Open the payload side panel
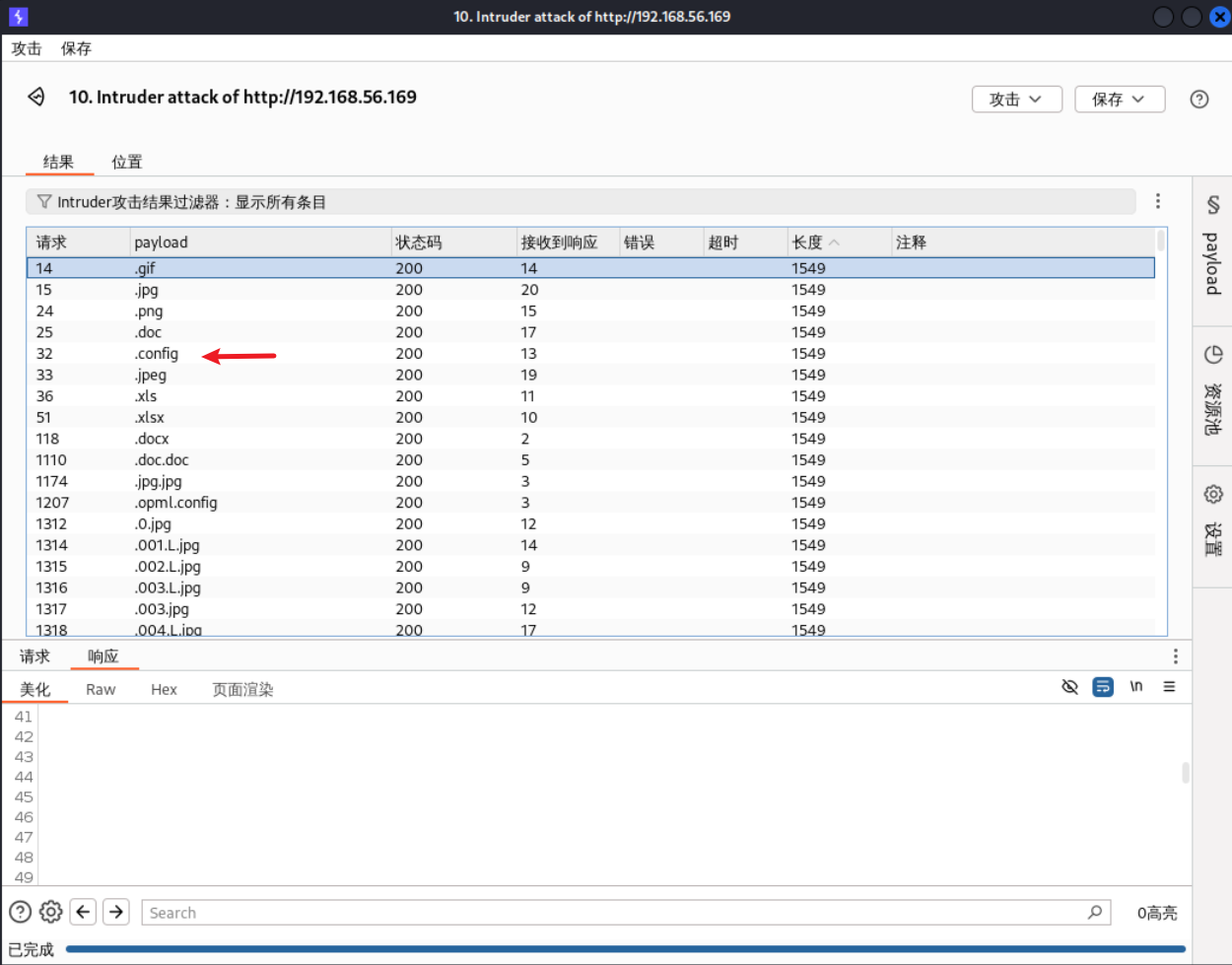The width and height of the screenshot is (1232, 965). (1212, 249)
